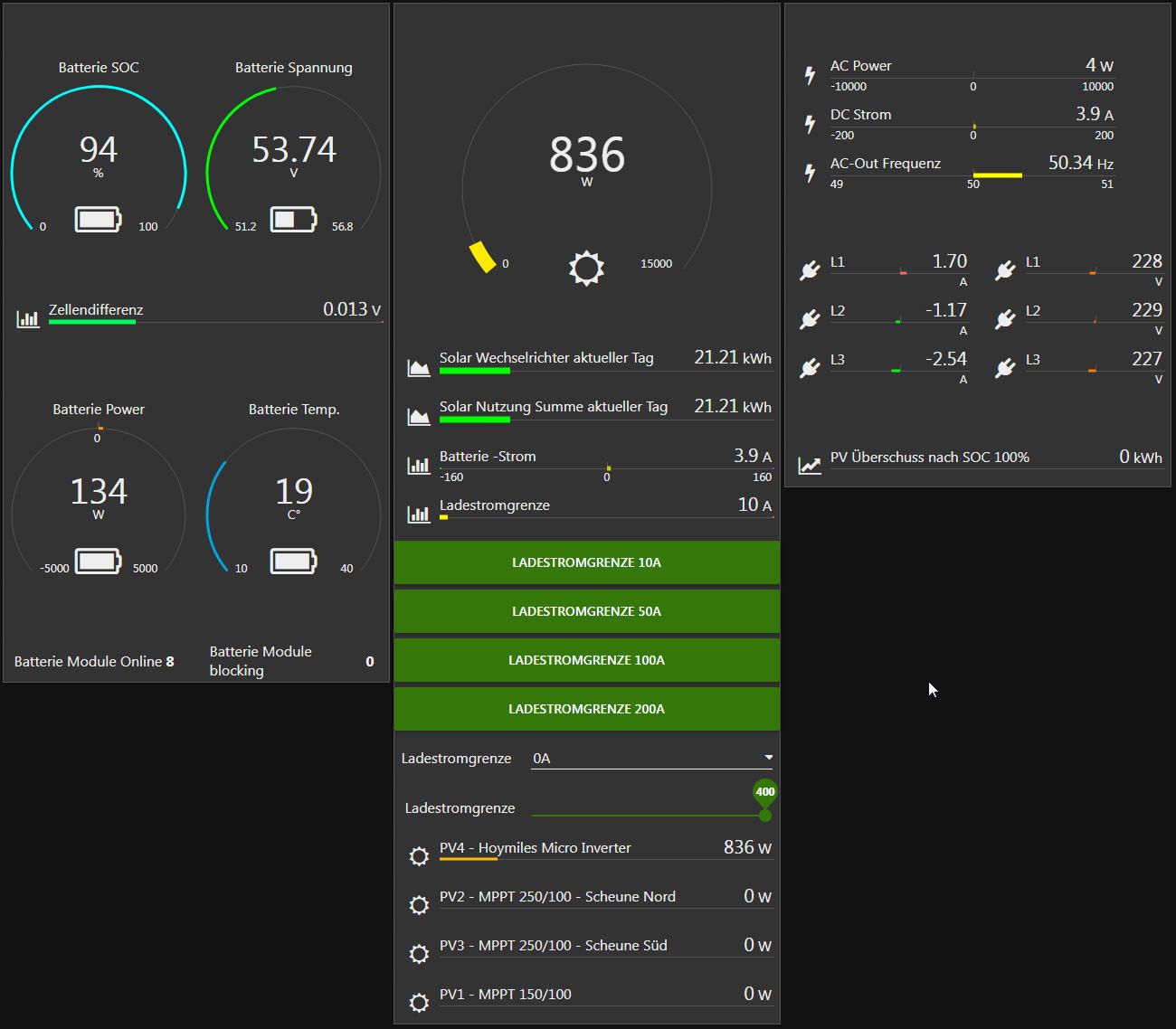Click the AC Power 4 W value
This screenshot has height=1029, width=1176.
point(1099,65)
